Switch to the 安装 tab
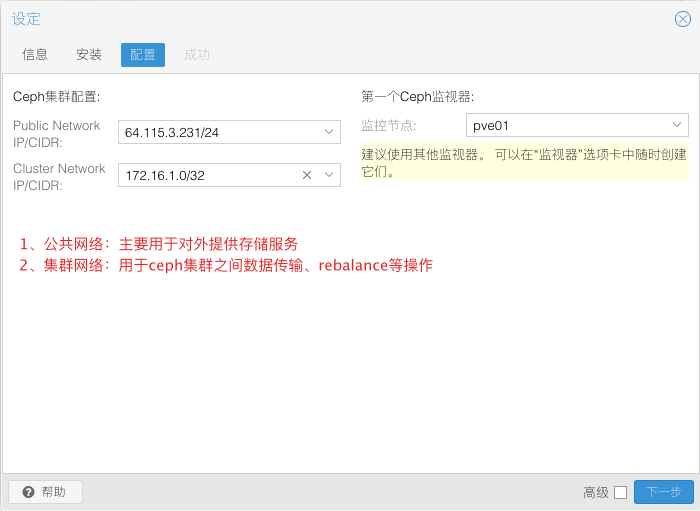The height and width of the screenshot is (511, 700). 89,54
